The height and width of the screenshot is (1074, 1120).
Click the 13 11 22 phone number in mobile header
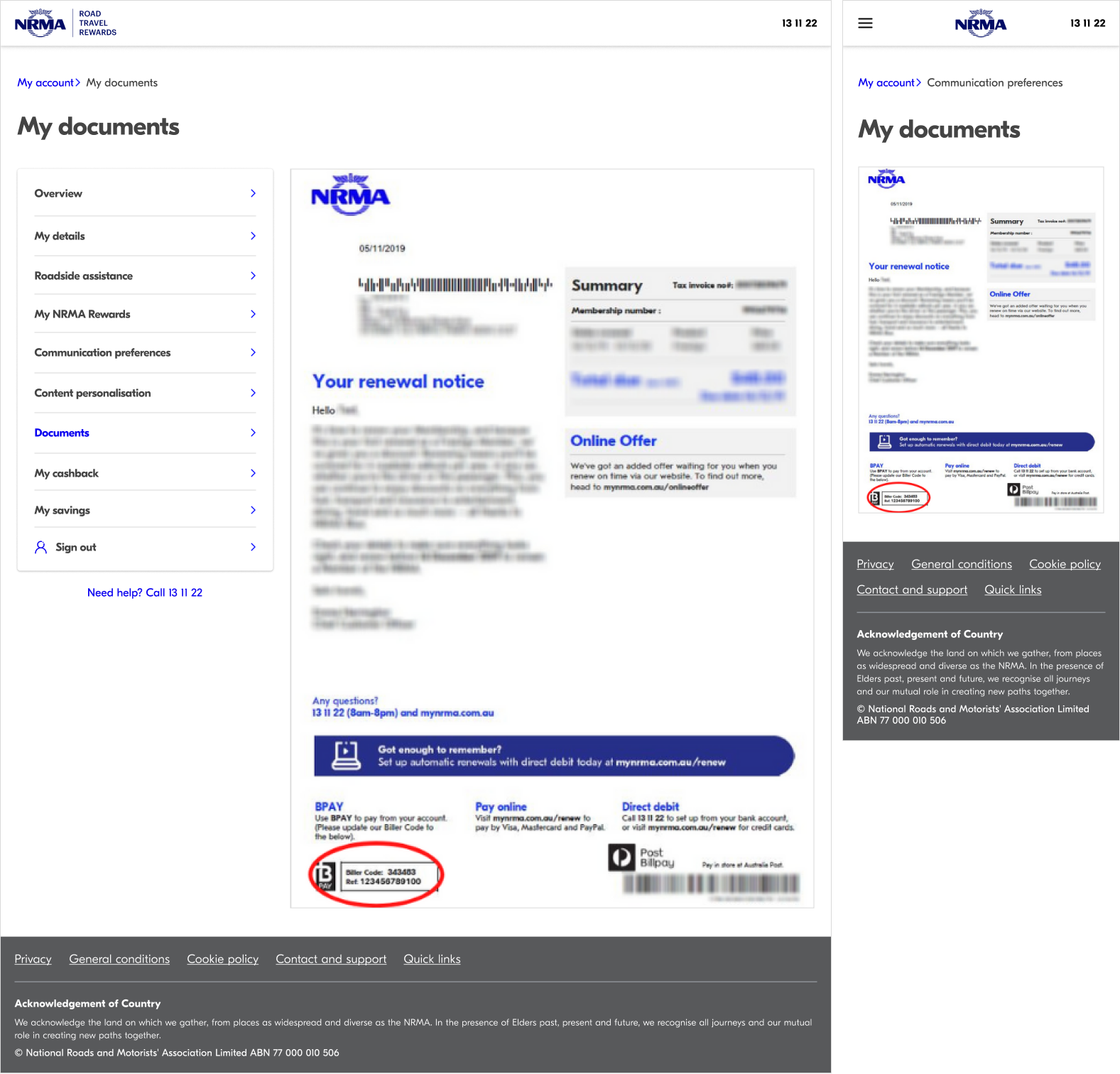click(1088, 23)
